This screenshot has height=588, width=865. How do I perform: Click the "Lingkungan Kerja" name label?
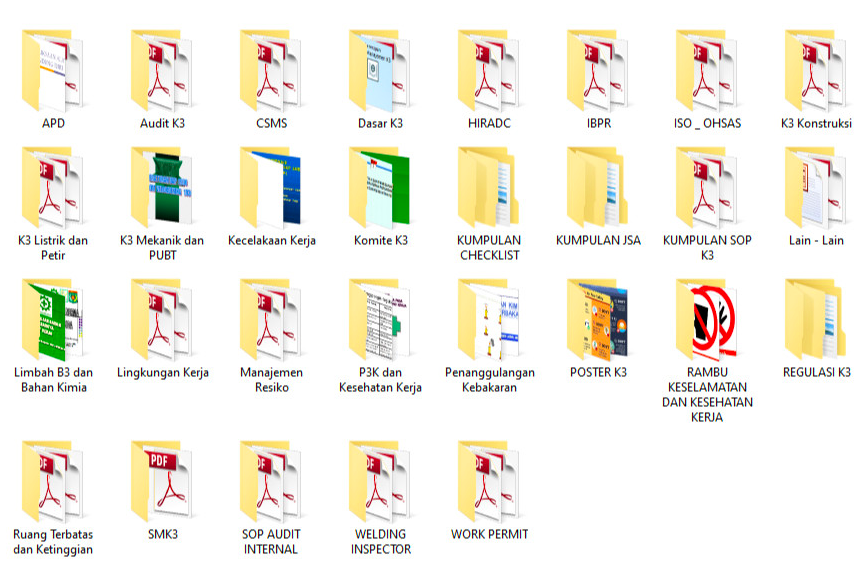[x=163, y=373]
